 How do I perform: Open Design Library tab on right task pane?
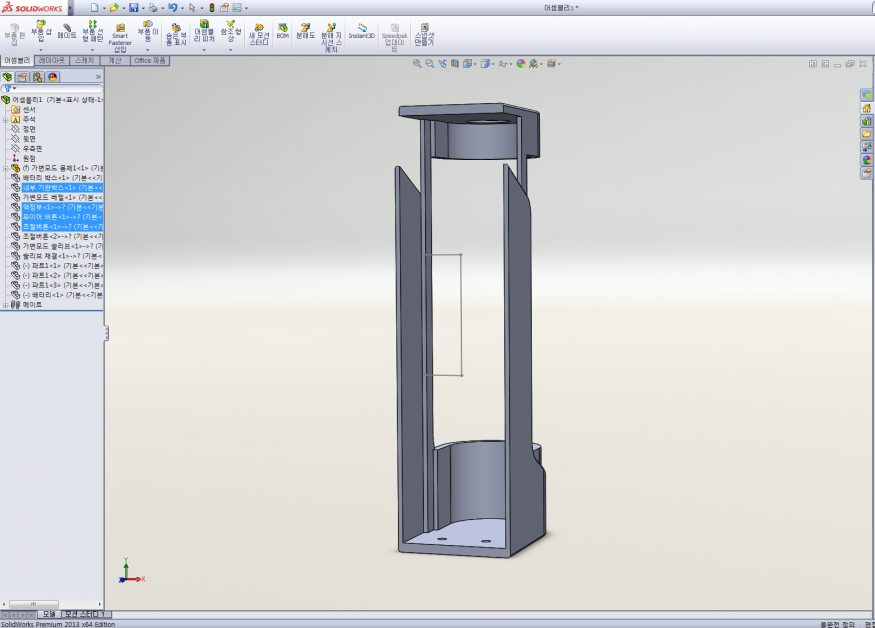point(866,121)
